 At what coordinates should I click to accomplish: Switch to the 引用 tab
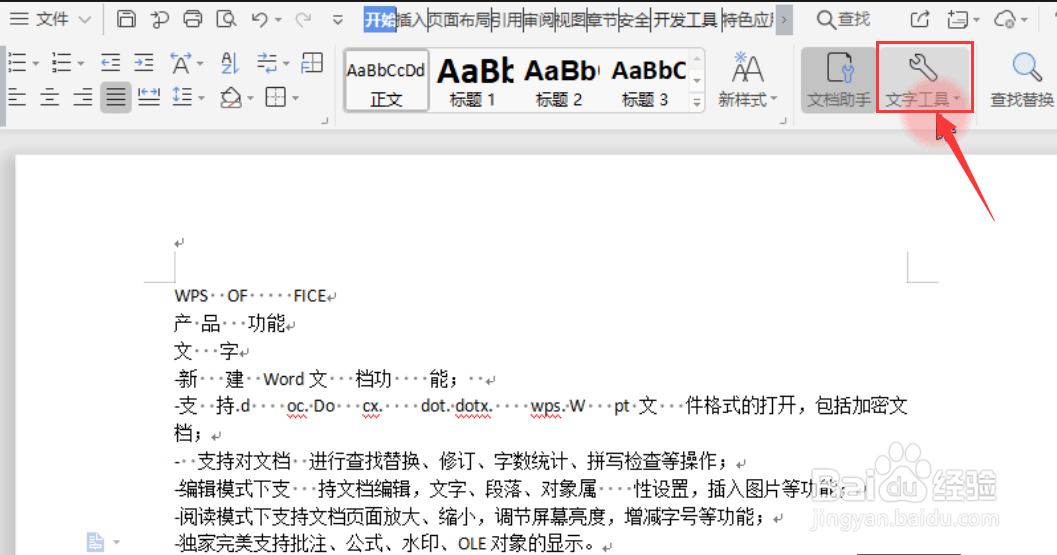point(507,20)
